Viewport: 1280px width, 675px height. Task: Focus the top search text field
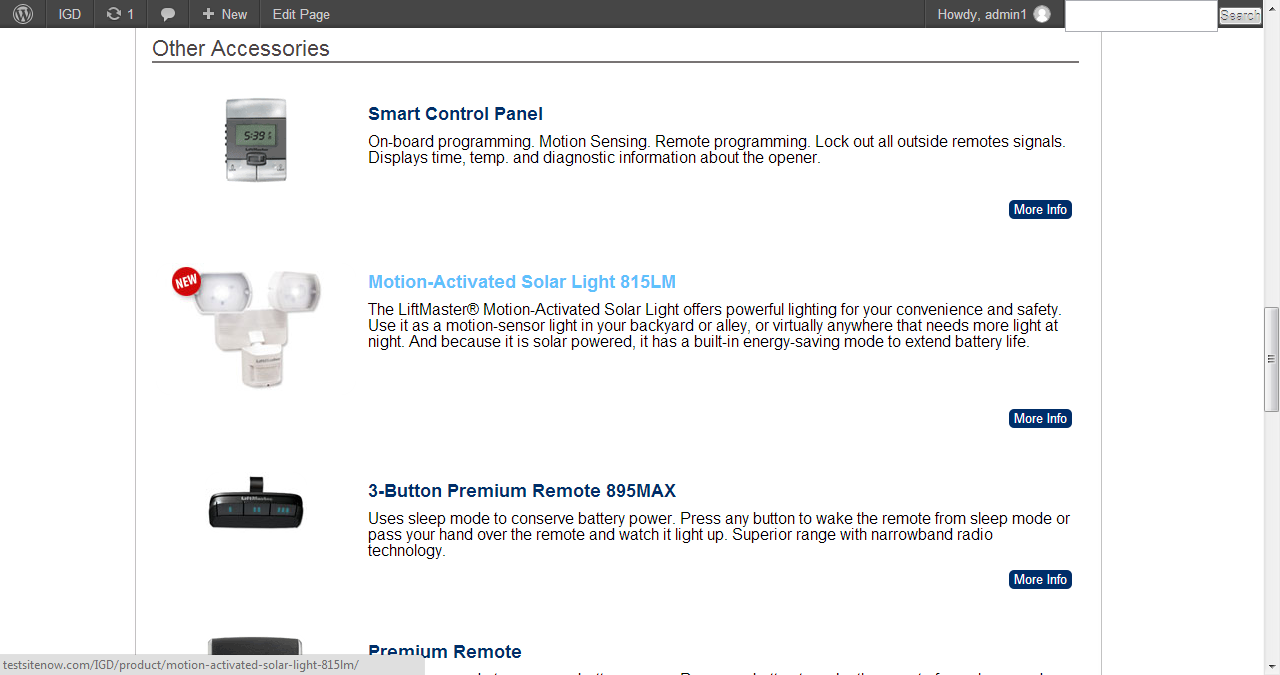[x=1141, y=16]
